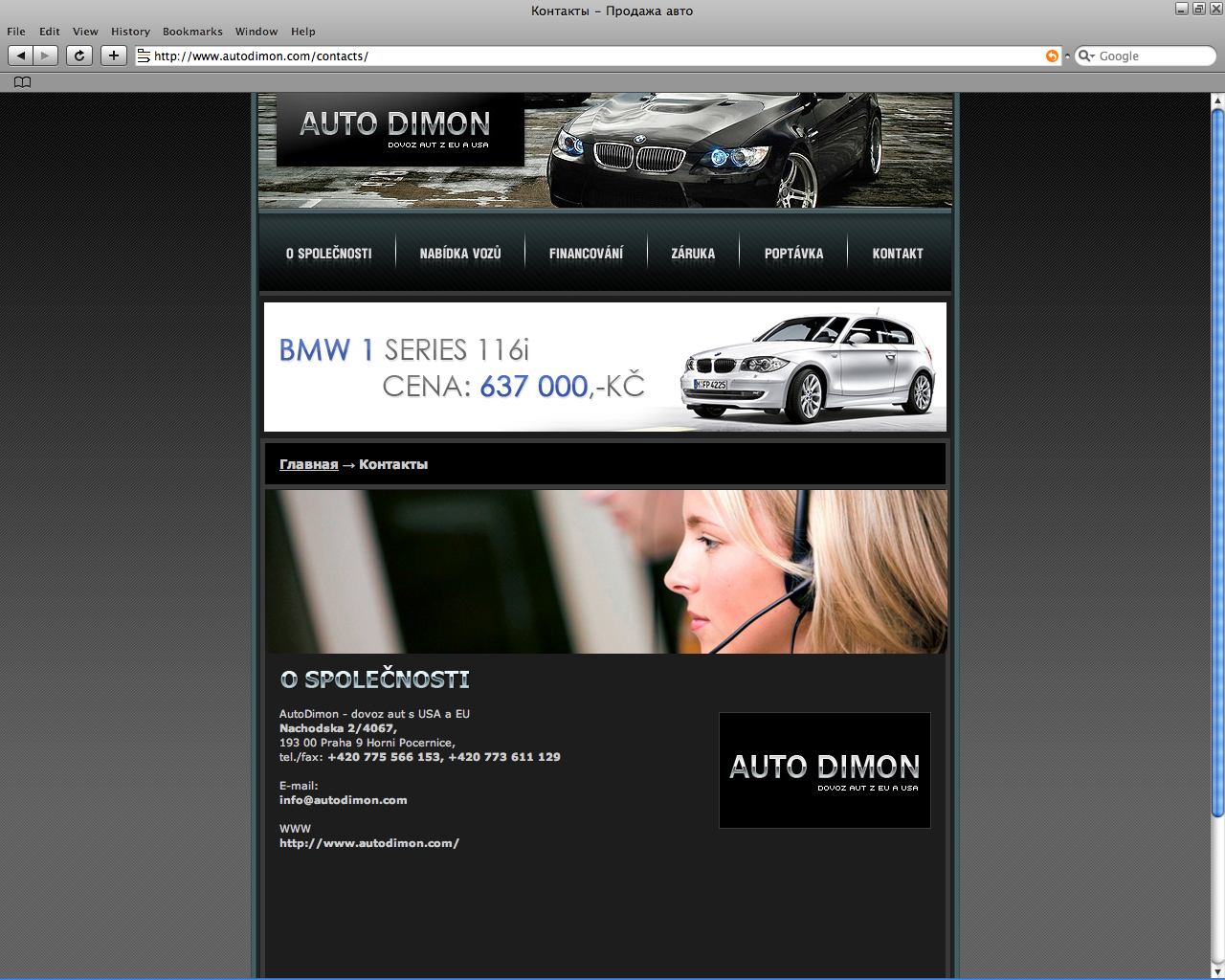Click the orange RSS icon in the address bar
The image size is (1225, 980).
coord(1052,56)
